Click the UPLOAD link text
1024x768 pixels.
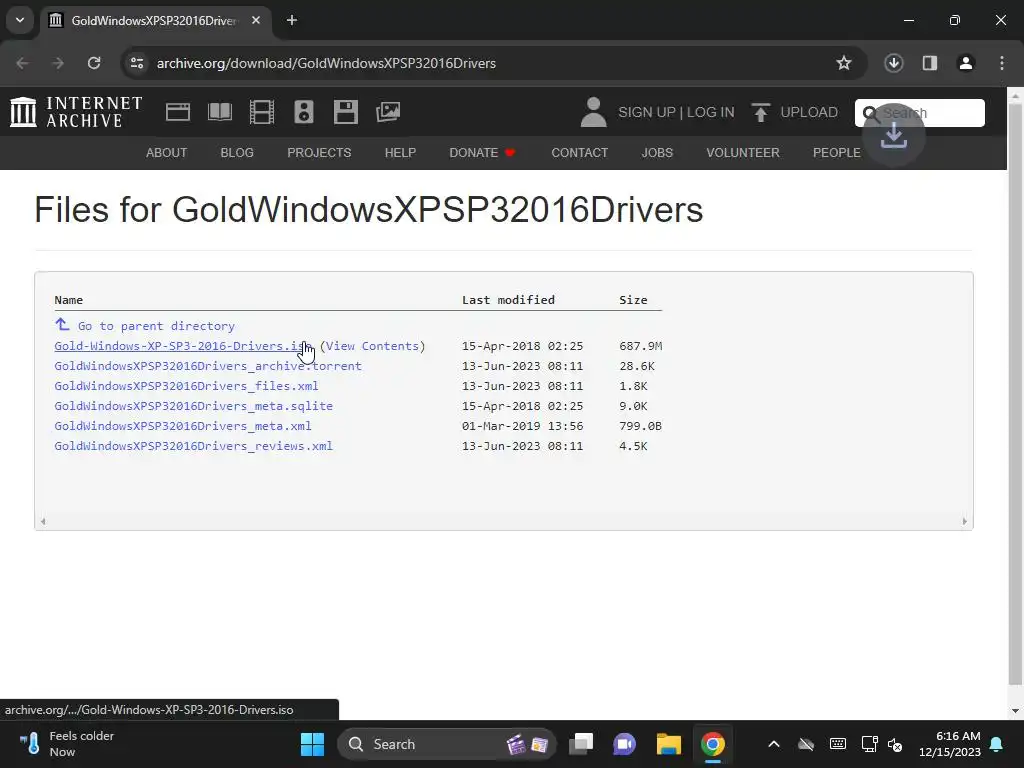point(809,112)
